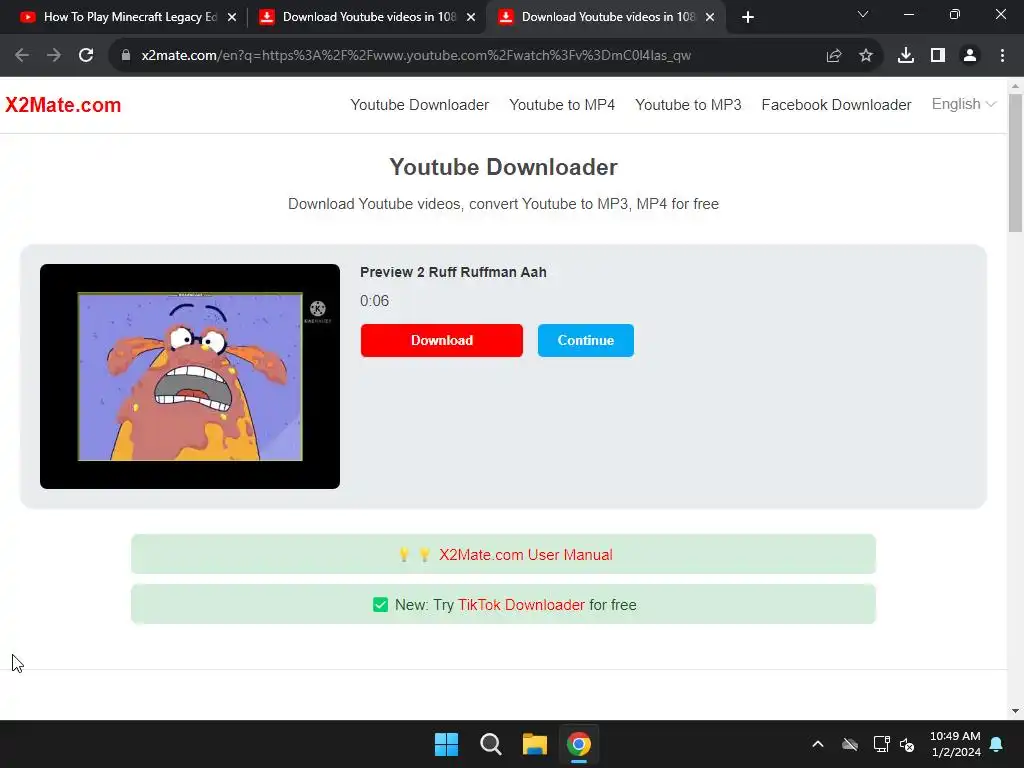Toggle the browser side panel icon
1024x768 pixels.
[938, 56]
